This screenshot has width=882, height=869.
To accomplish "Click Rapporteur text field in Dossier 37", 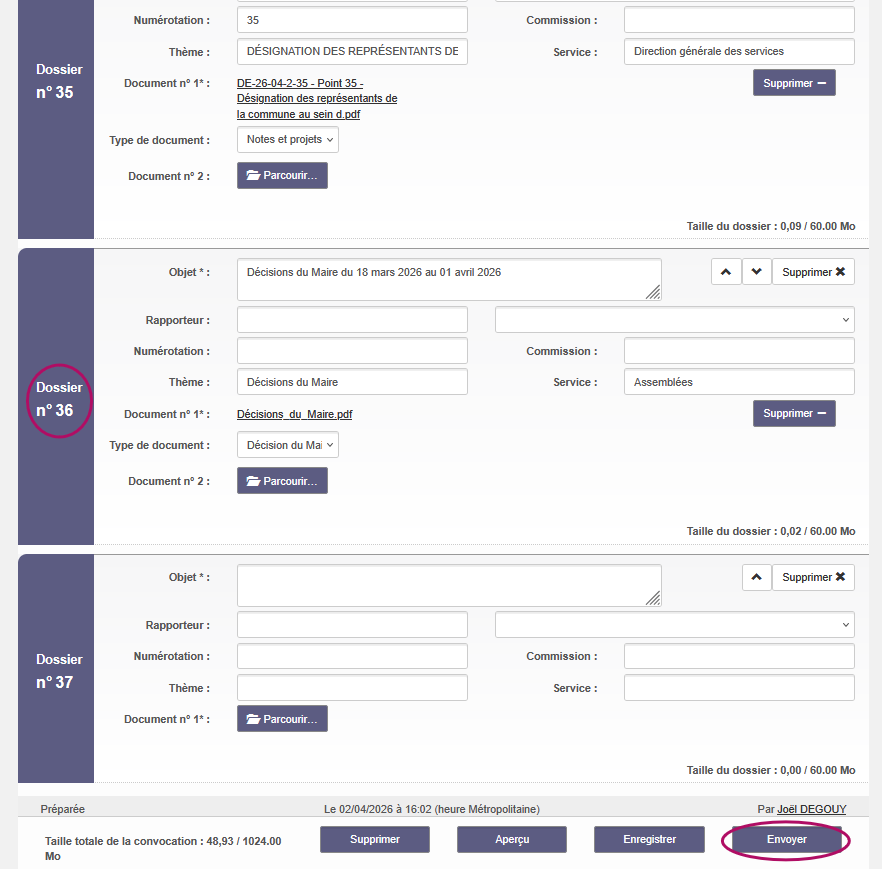I will click(x=352, y=625).
